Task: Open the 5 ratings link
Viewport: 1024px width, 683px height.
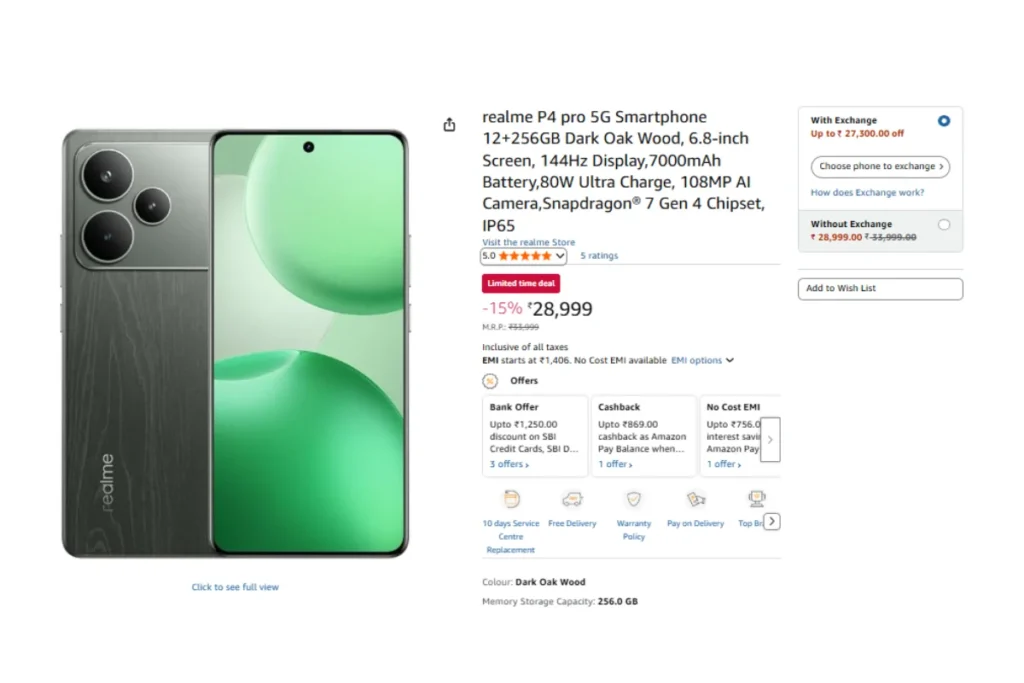Action: (x=599, y=256)
